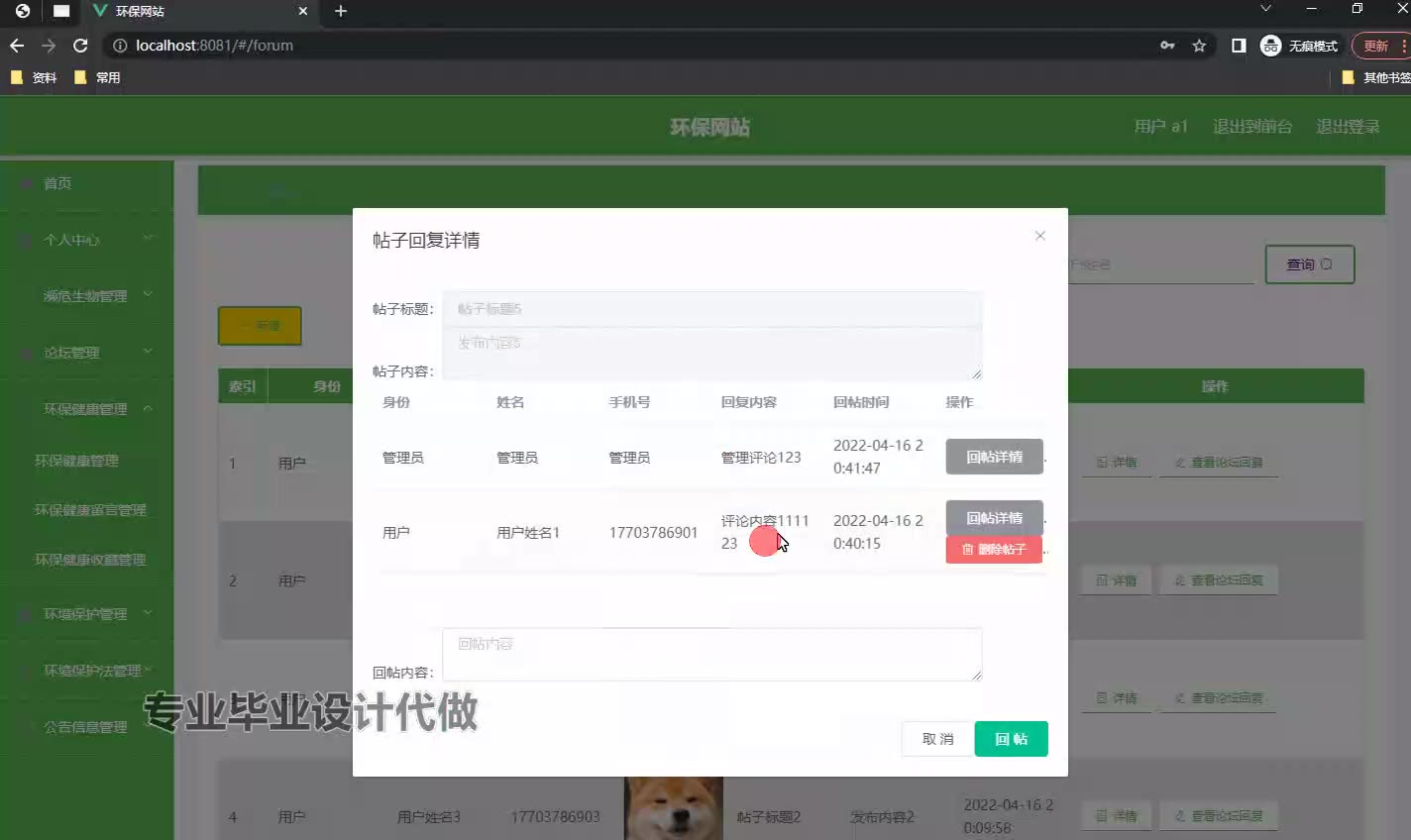Submit reply with green 回帖 button
The height and width of the screenshot is (840, 1411).
pyautogui.click(x=1011, y=739)
